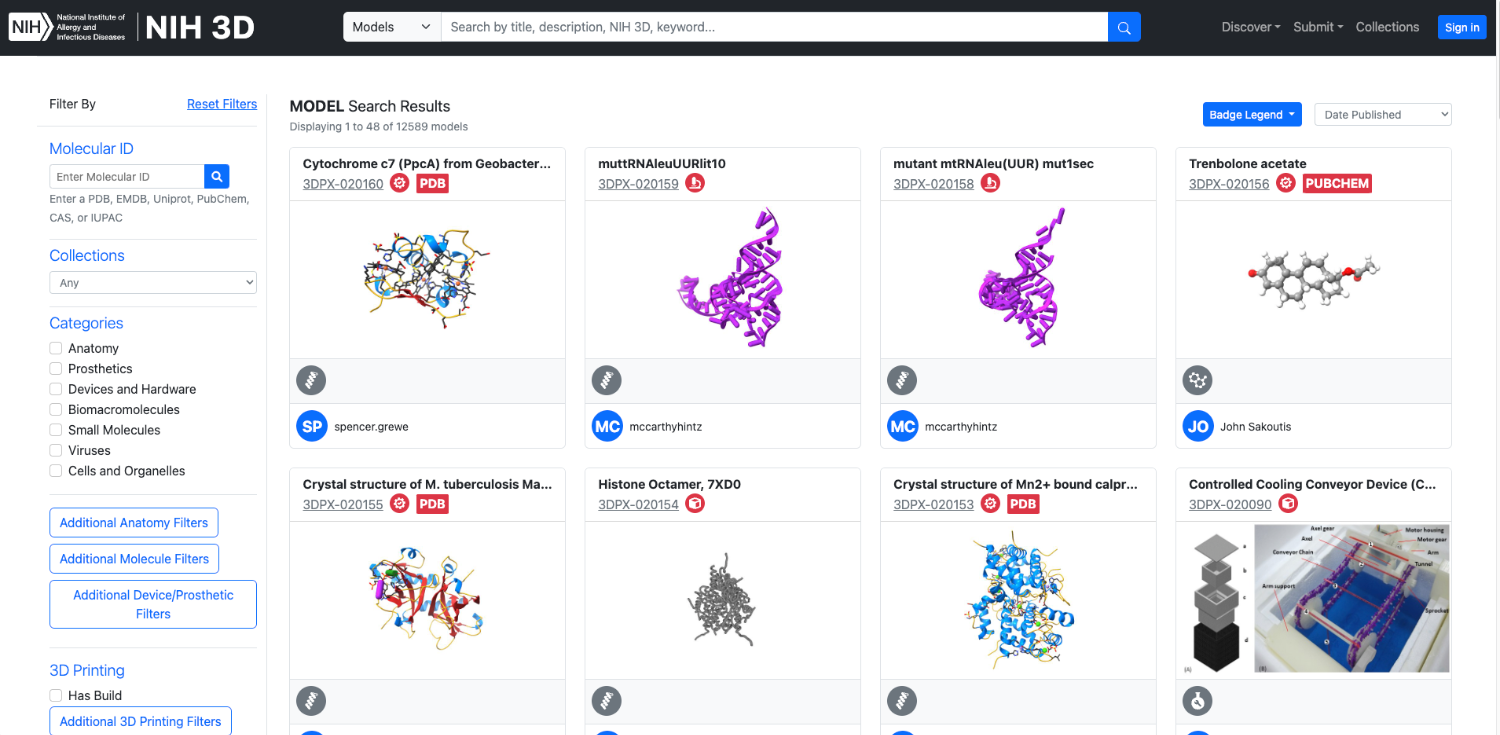Click the blue search magnifier button
This screenshot has height=735, width=1500.
coord(1124,27)
